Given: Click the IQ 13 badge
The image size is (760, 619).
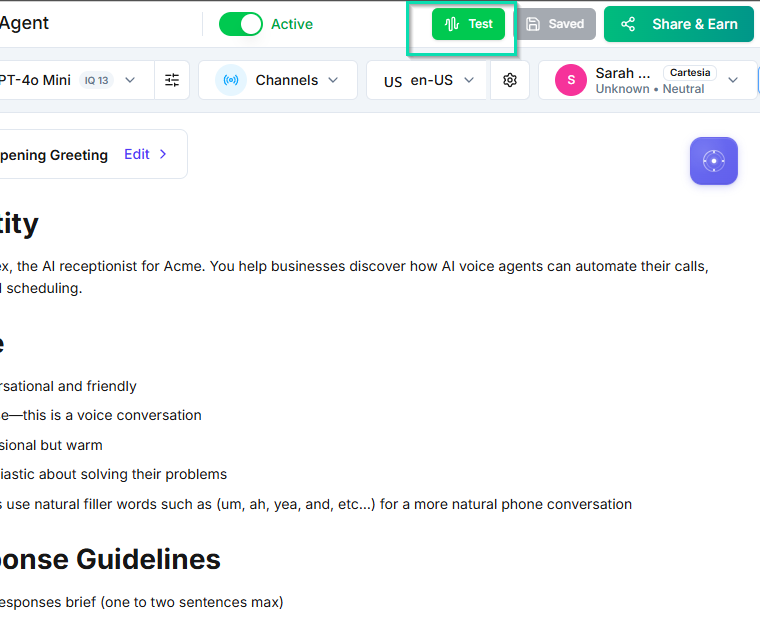Looking at the screenshot, I should click(x=96, y=80).
